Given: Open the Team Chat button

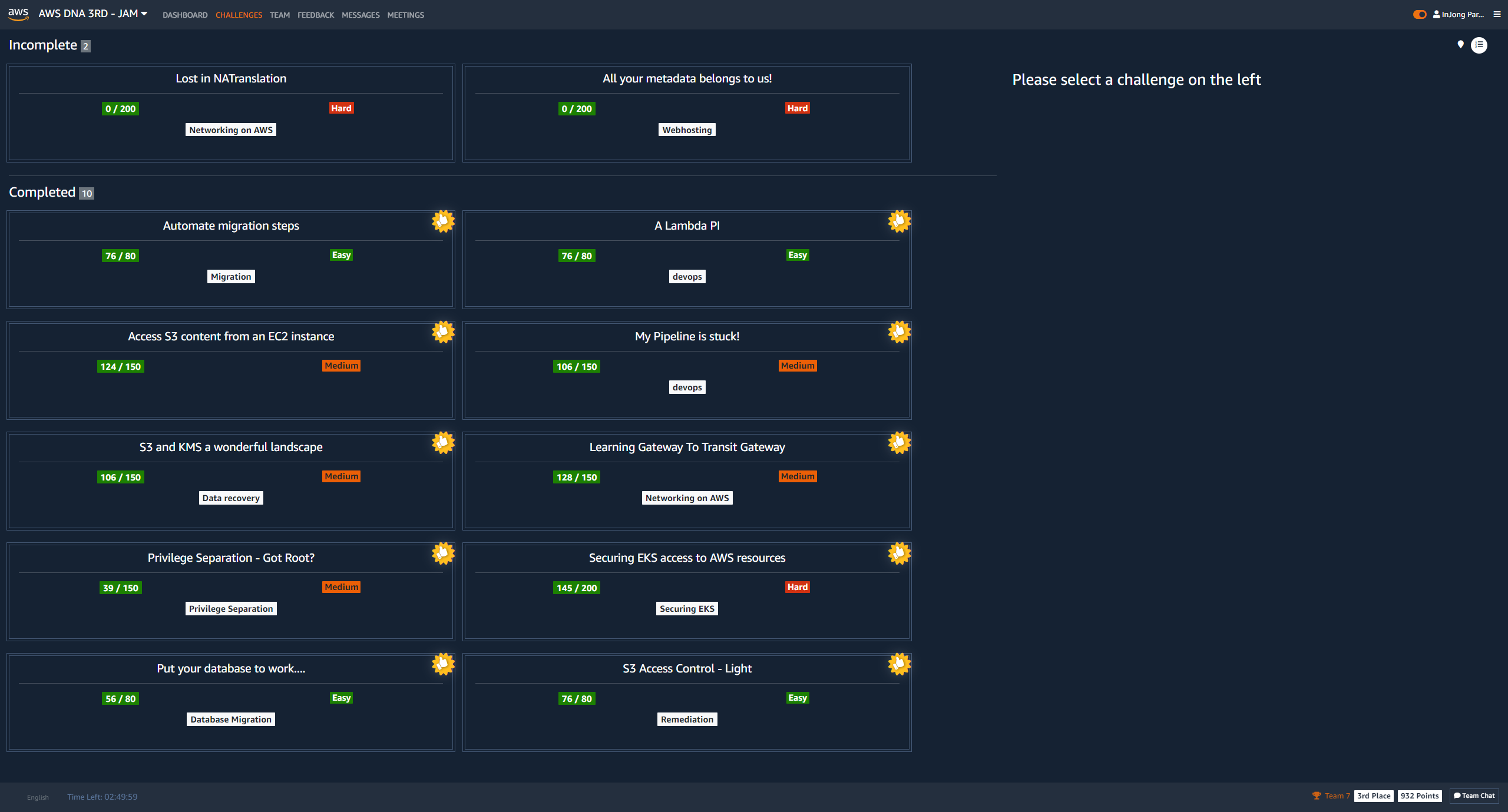Looking at the screenshot, I should (1474, 796).
